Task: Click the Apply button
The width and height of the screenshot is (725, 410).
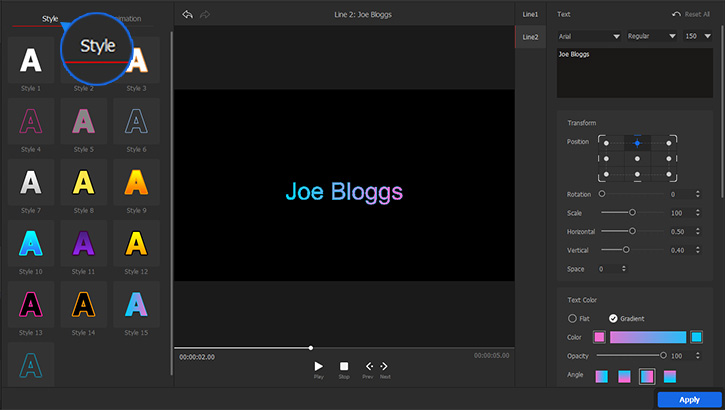Action: 689,399
